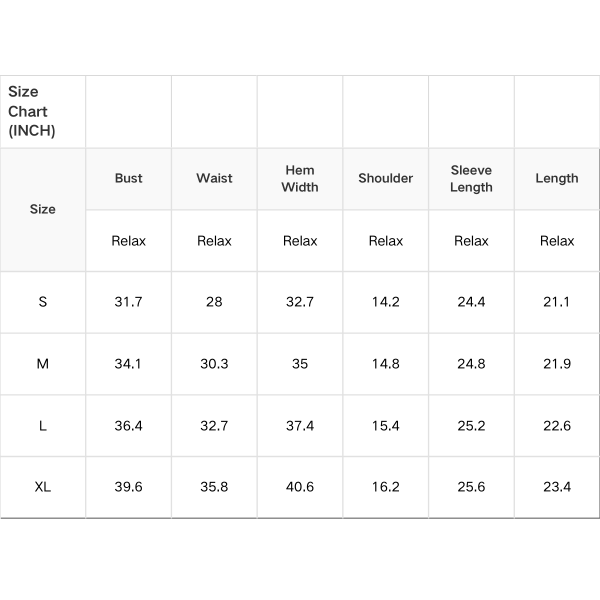This screenshot has height=600, width=600.
Task: Select the Sleeve Length column header
Action: coord(471,178)
